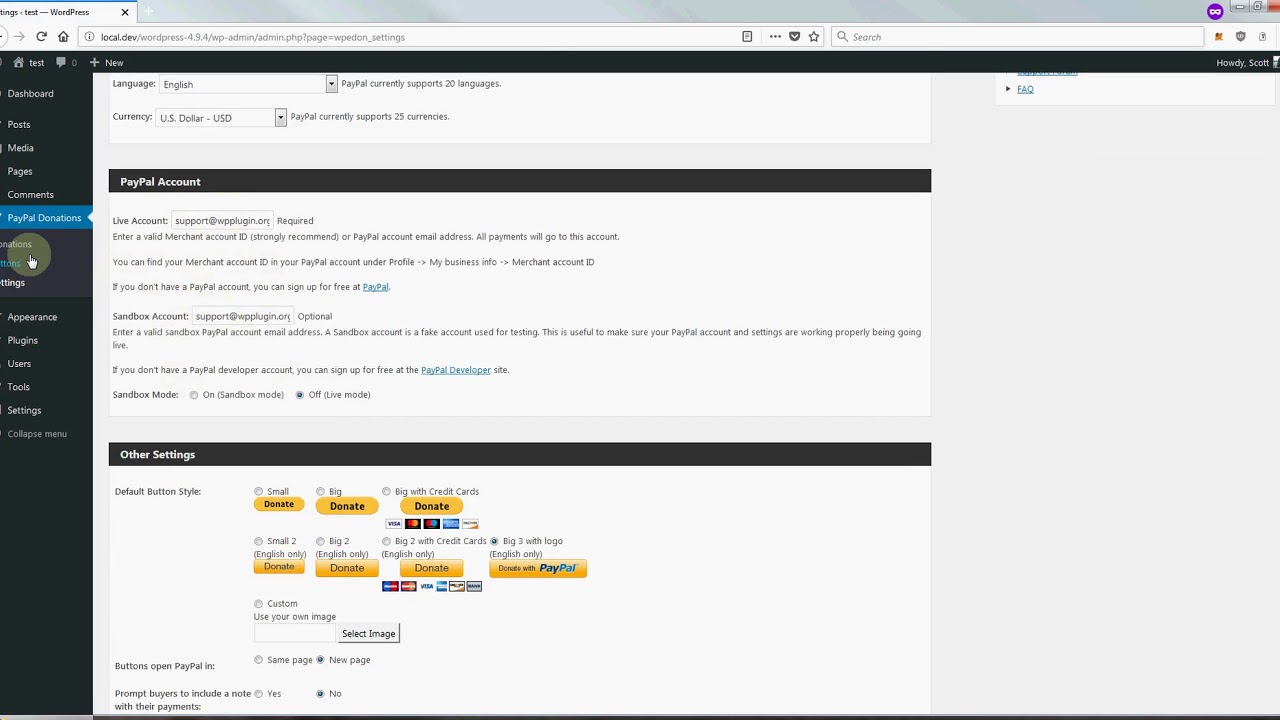This screenshot has width=1280, height=720.
Task: Choose the Big 2 button style radio
Action: (x=320, y=541)
